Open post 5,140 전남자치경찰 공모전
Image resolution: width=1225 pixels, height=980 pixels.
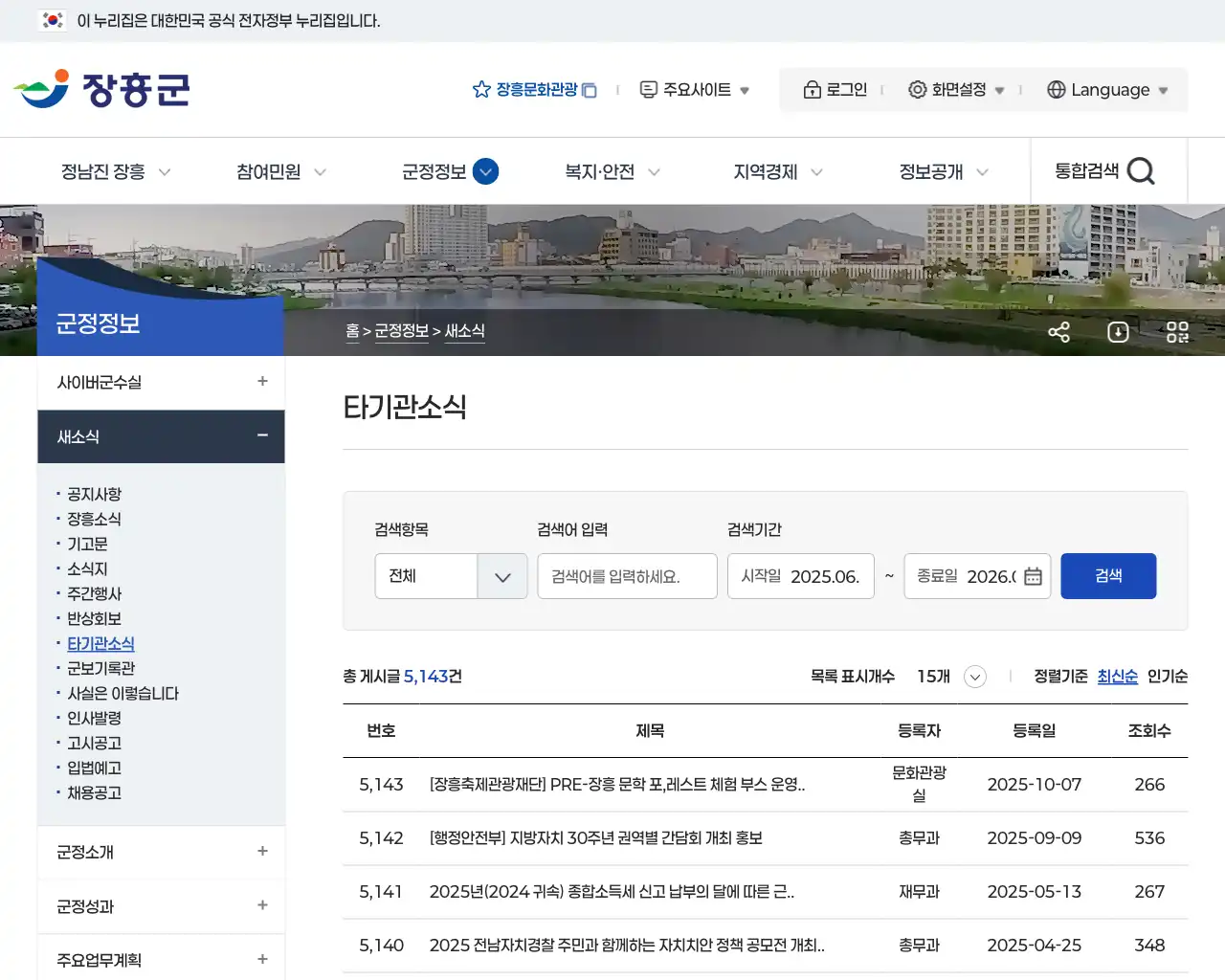[627, 946]
